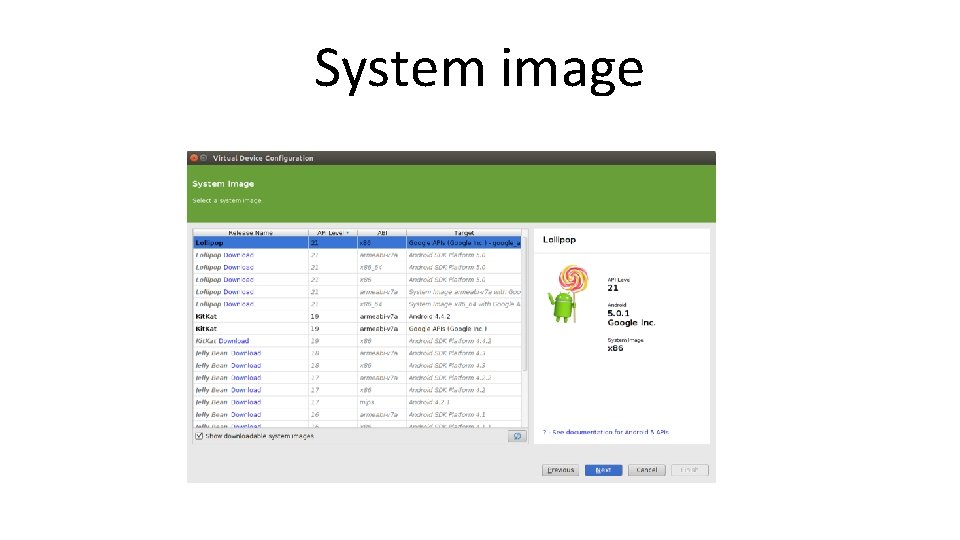Download Jelly Bean API 18 armeabi-v7a image
960x540 pixels.
[x=246, y=353]
